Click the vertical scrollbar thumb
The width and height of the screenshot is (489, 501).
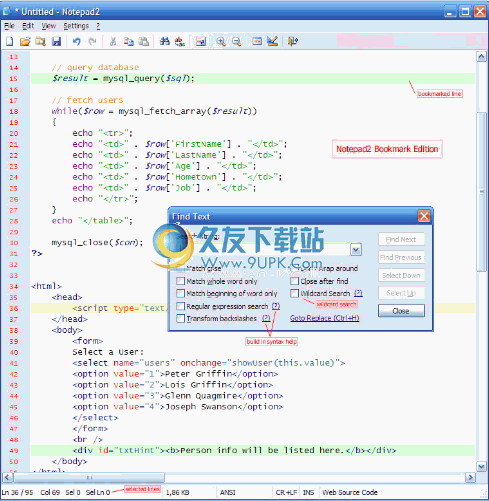481,192
